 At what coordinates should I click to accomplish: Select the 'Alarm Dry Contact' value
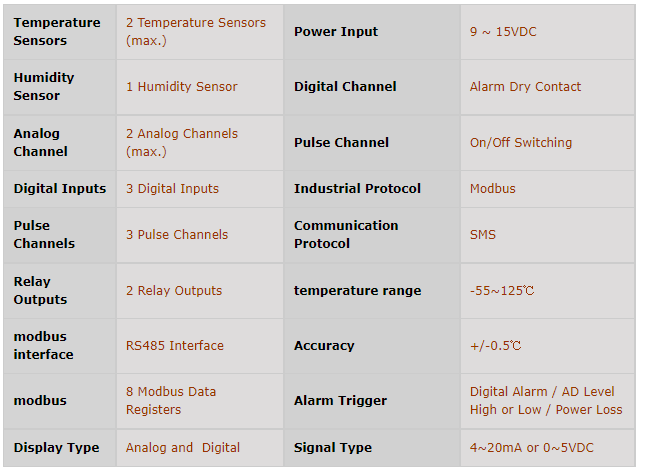pos(525,87)
